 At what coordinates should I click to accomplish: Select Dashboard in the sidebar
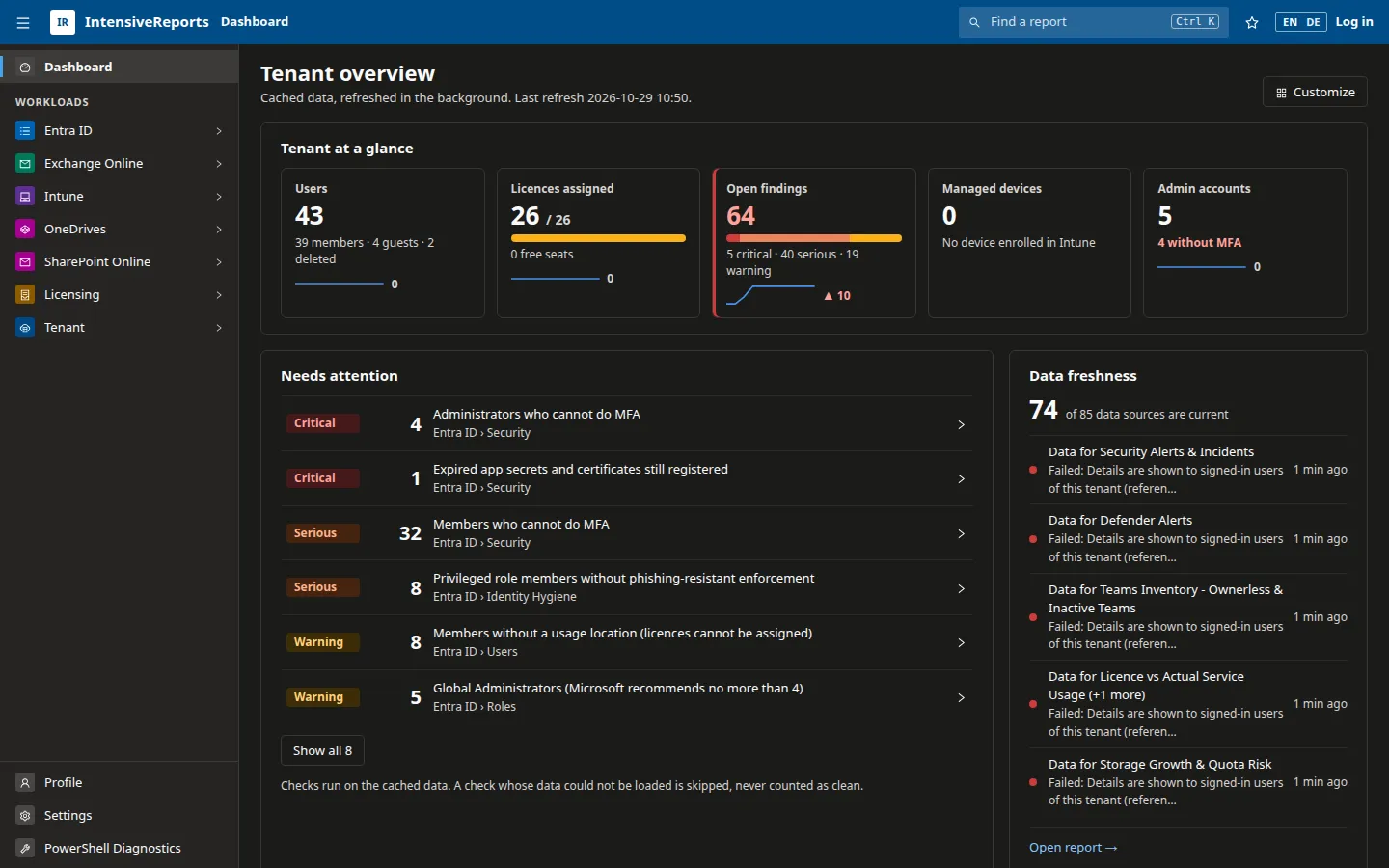pyautogui.click(x=120, y=68)
